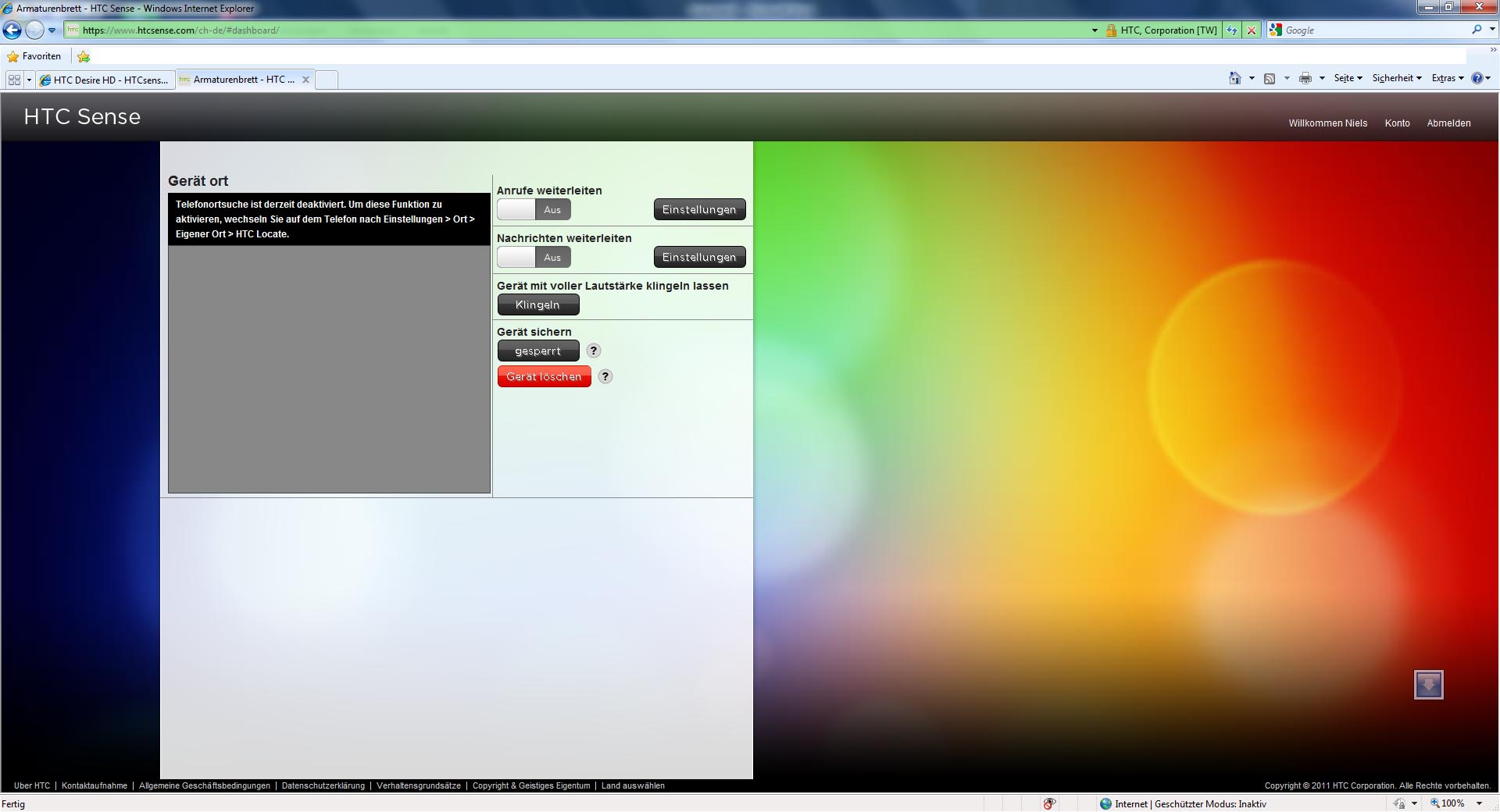Image resolution: width=1500 pixels, height=812 pixels.
Task: Expand the zoom level dropdown arrow
Action: [x=1479, y=803]
